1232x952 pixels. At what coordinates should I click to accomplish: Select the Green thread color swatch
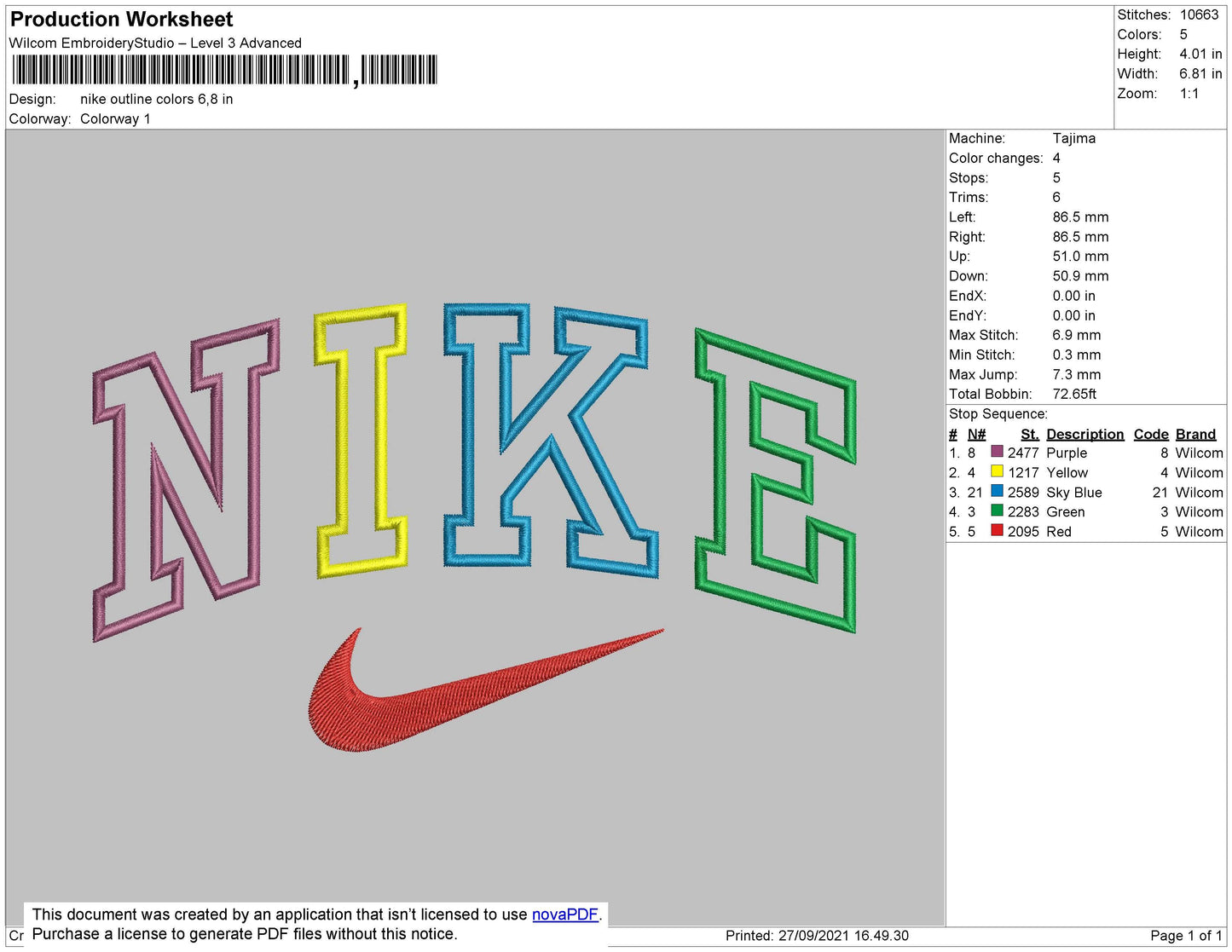(x=997, y=511)
